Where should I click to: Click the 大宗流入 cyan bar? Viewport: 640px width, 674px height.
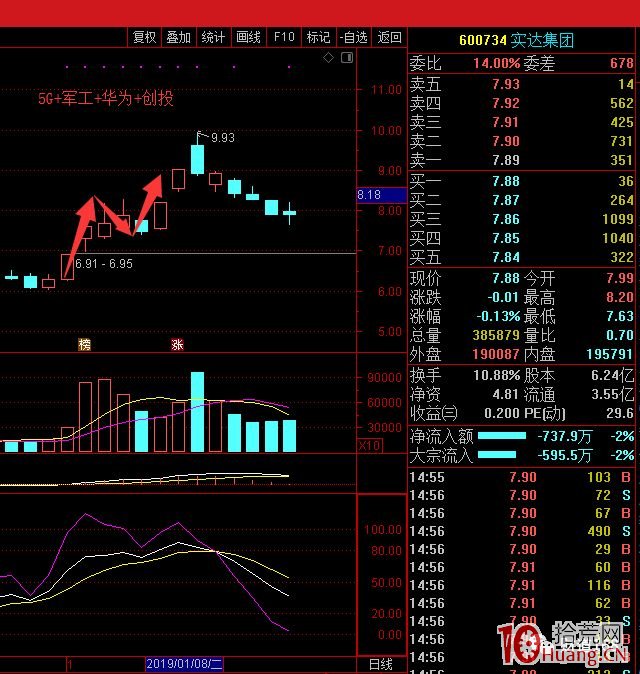coord(497,455)
